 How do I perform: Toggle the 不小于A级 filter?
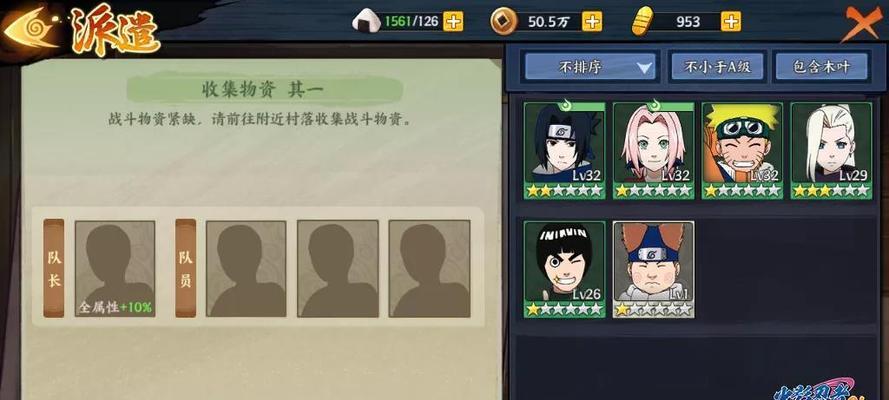(x=717, y=67)
